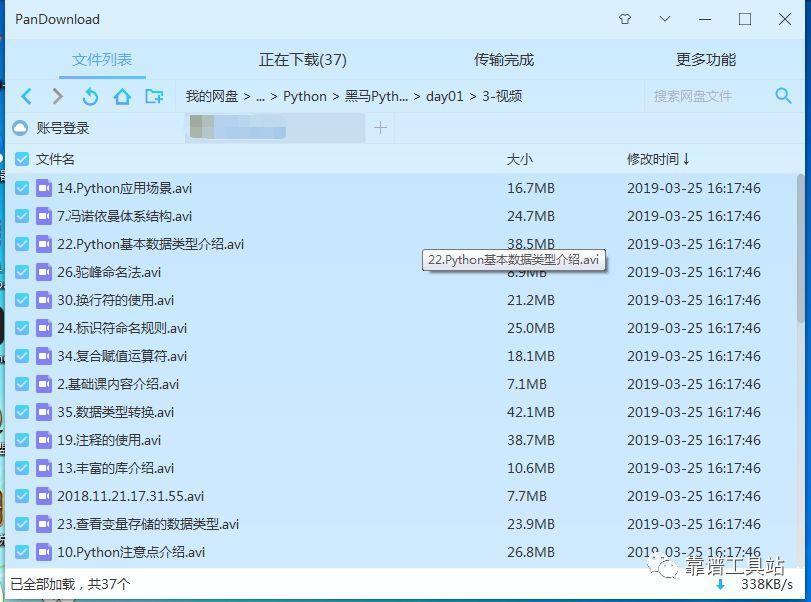Open 传输完成 tab
Viewport: 811px width, 602px height.
point(504,59)
